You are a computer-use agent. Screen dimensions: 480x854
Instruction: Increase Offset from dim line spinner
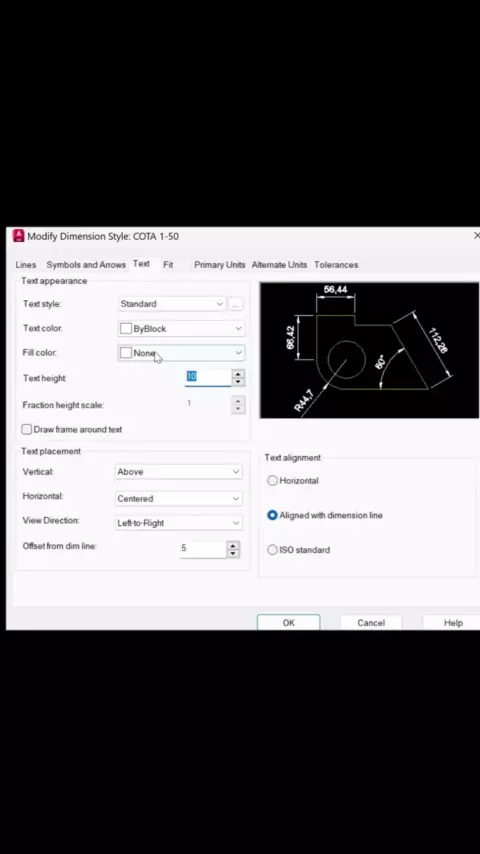[233, 545]
